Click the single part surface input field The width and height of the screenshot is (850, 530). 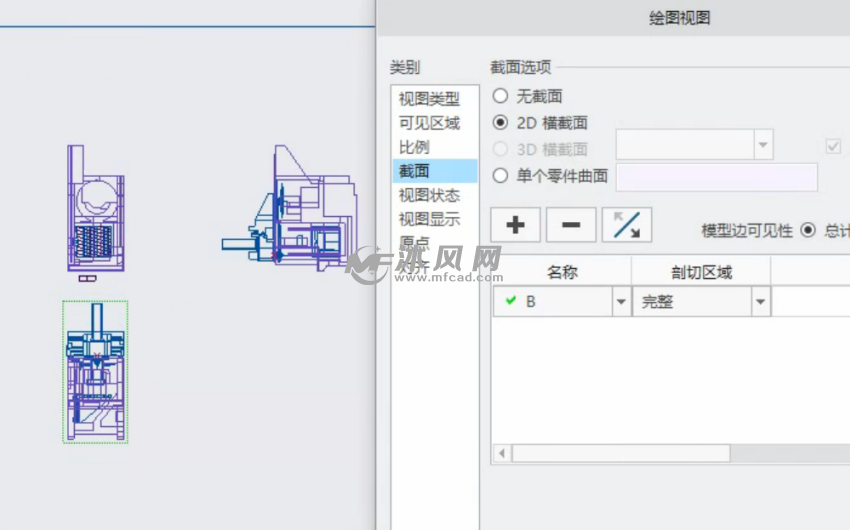717,177
